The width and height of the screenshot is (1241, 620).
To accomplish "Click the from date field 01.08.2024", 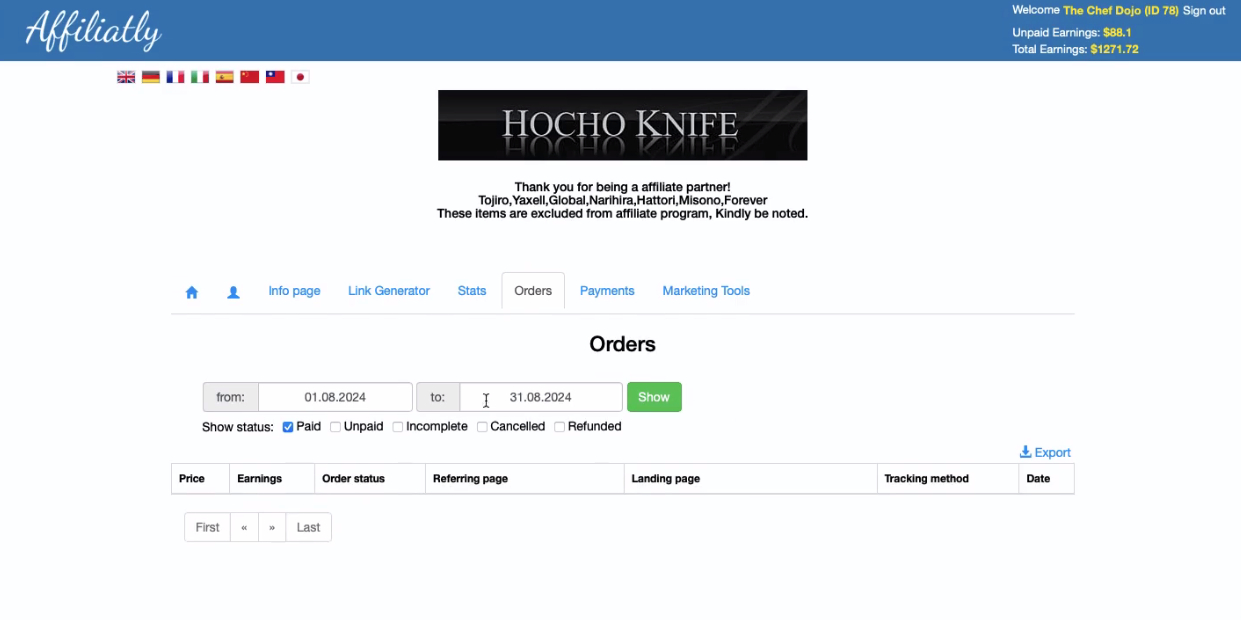I will coord(335,397).
